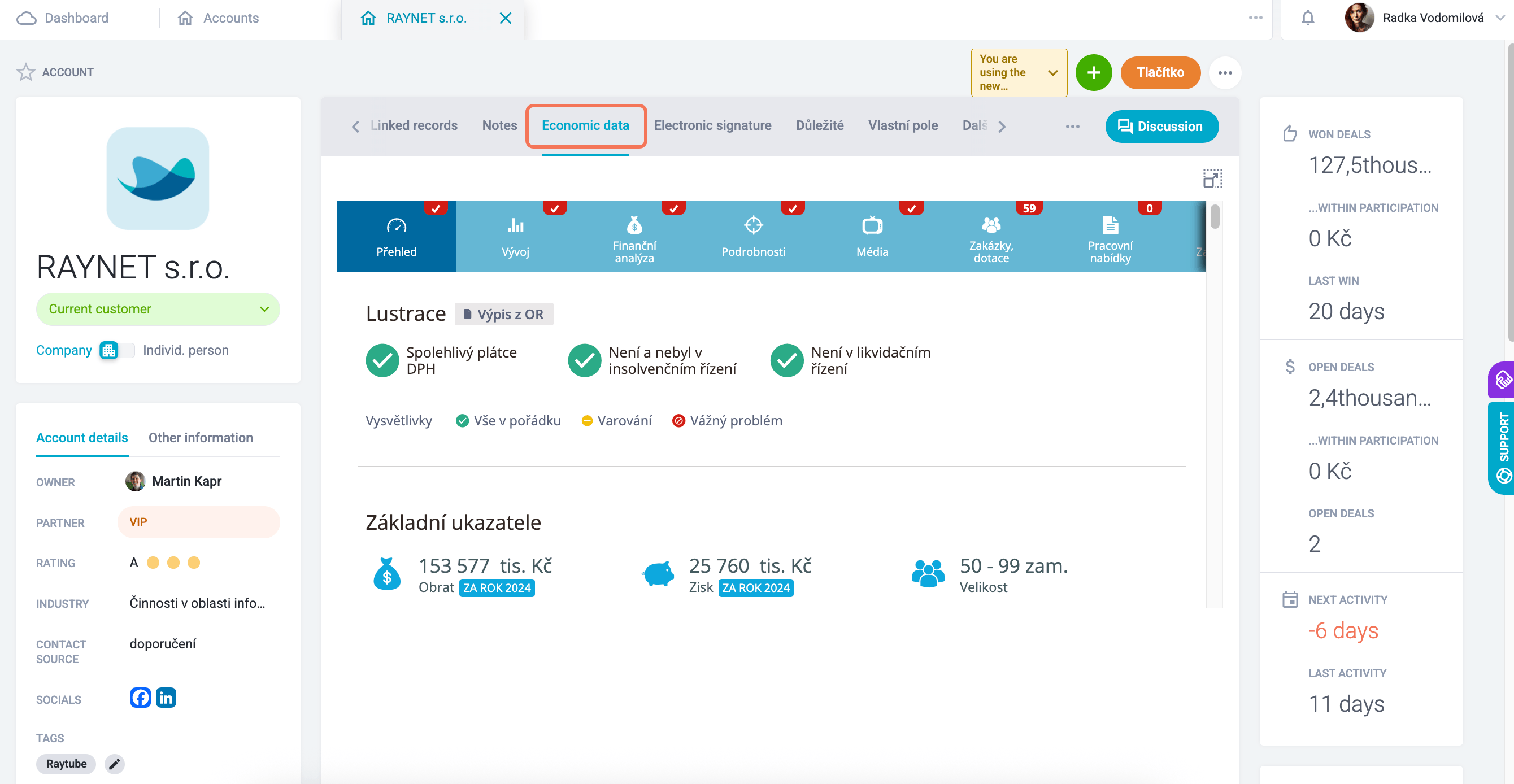The height and width of the screenshot is (784, 1514).
Task: Click owner name Martin Kapr
Action: 186,481
